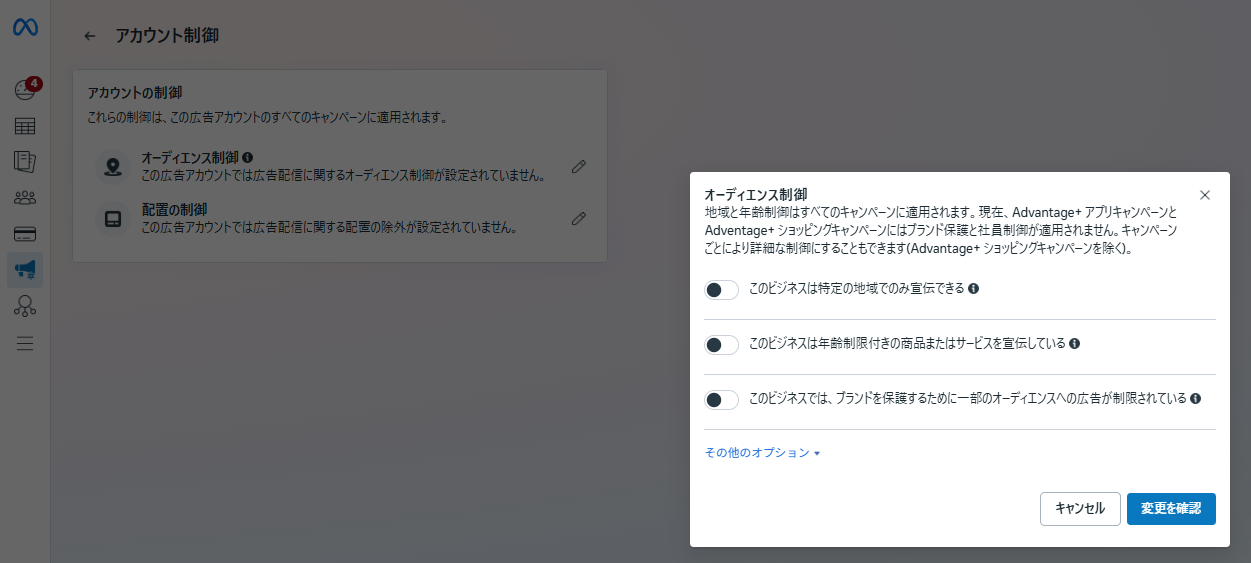Click the キャンセル button
1251x563 pixels.
[1080, 508]
